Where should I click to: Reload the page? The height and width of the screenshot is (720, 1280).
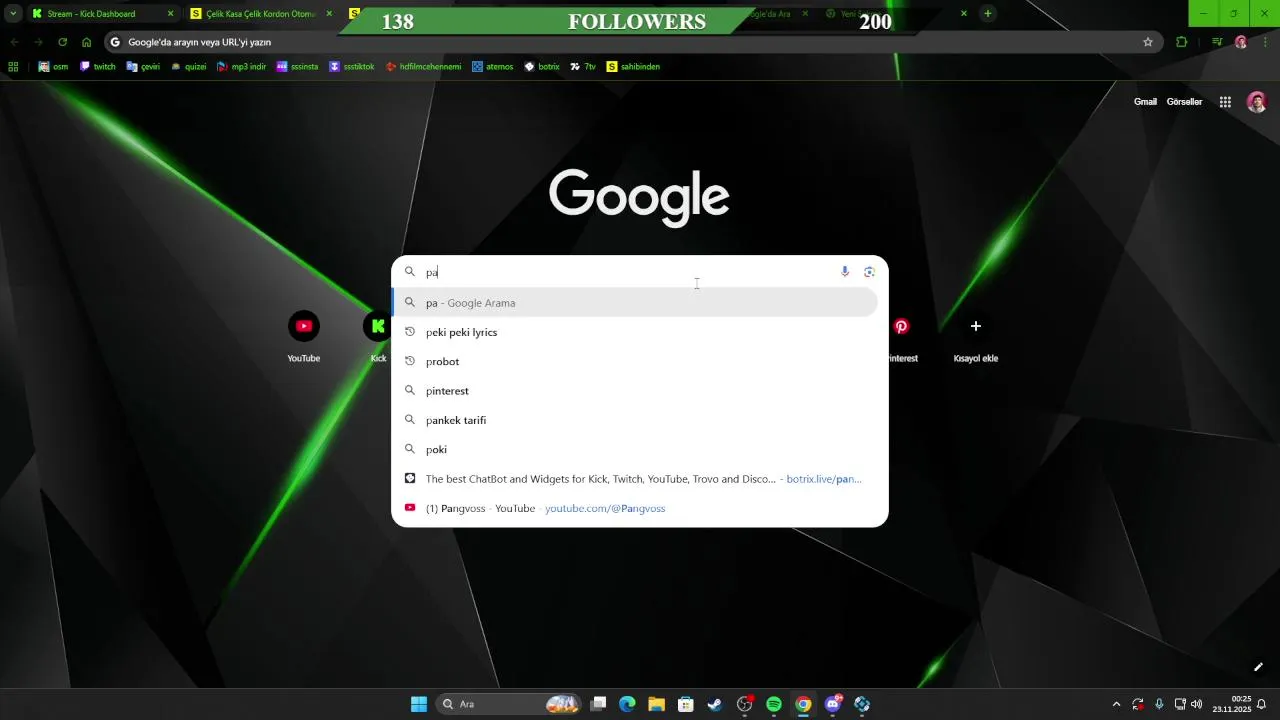coord(62,42)
